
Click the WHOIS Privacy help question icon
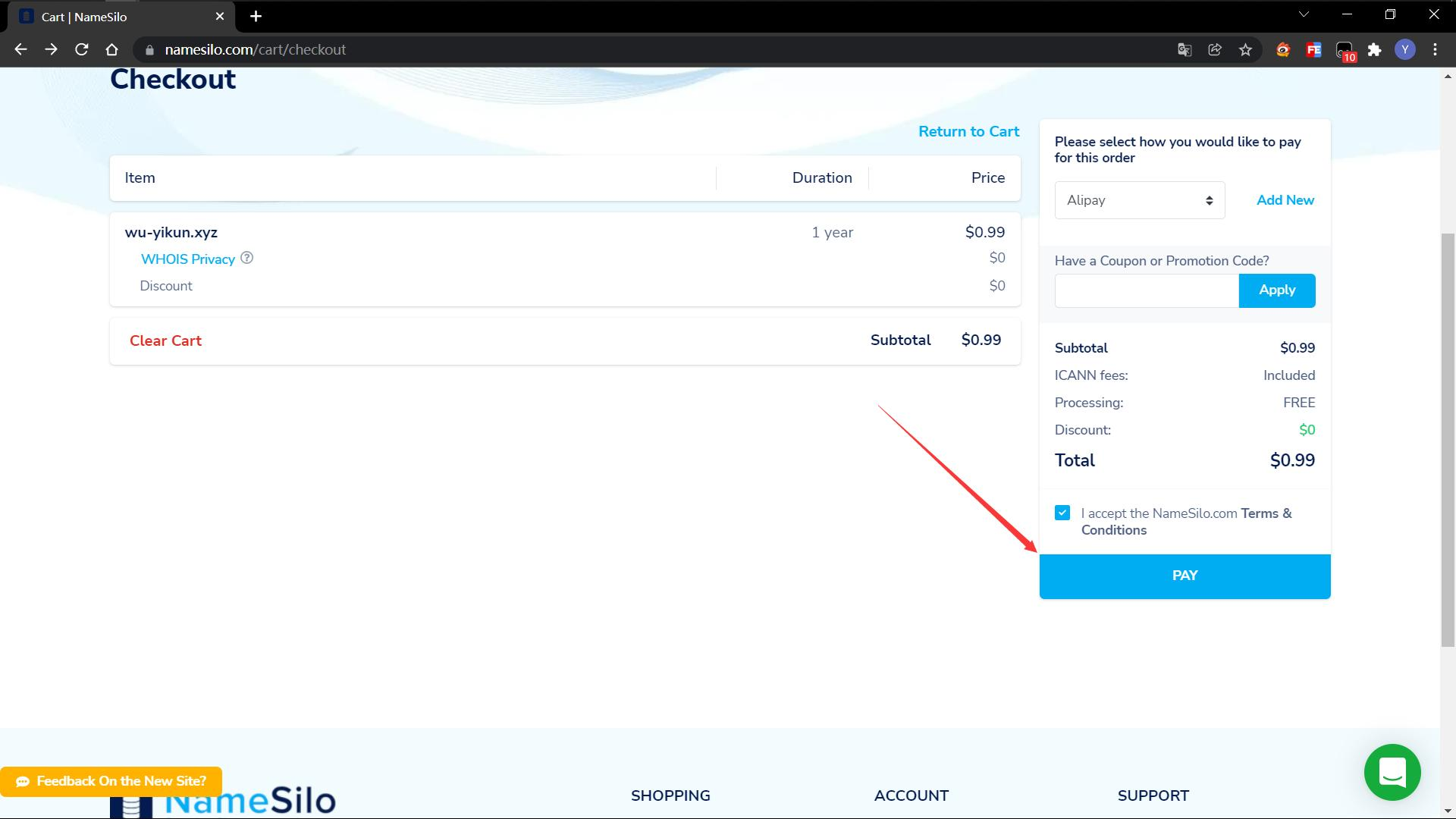tap(246, 258)
